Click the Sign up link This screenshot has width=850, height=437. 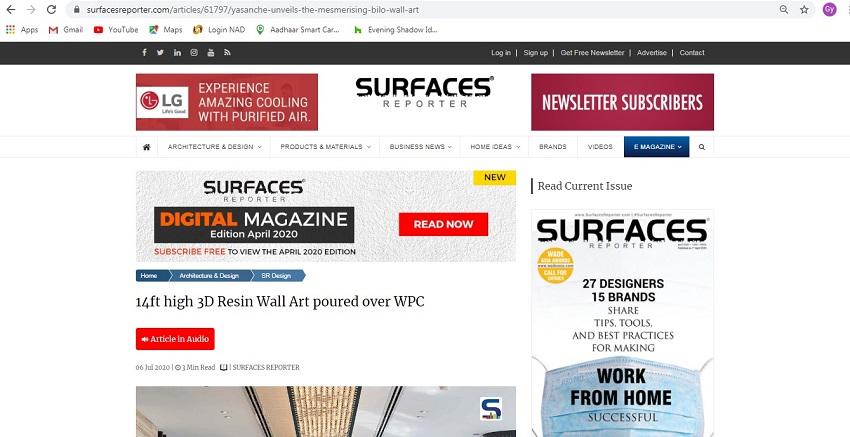tap(536, 53)
